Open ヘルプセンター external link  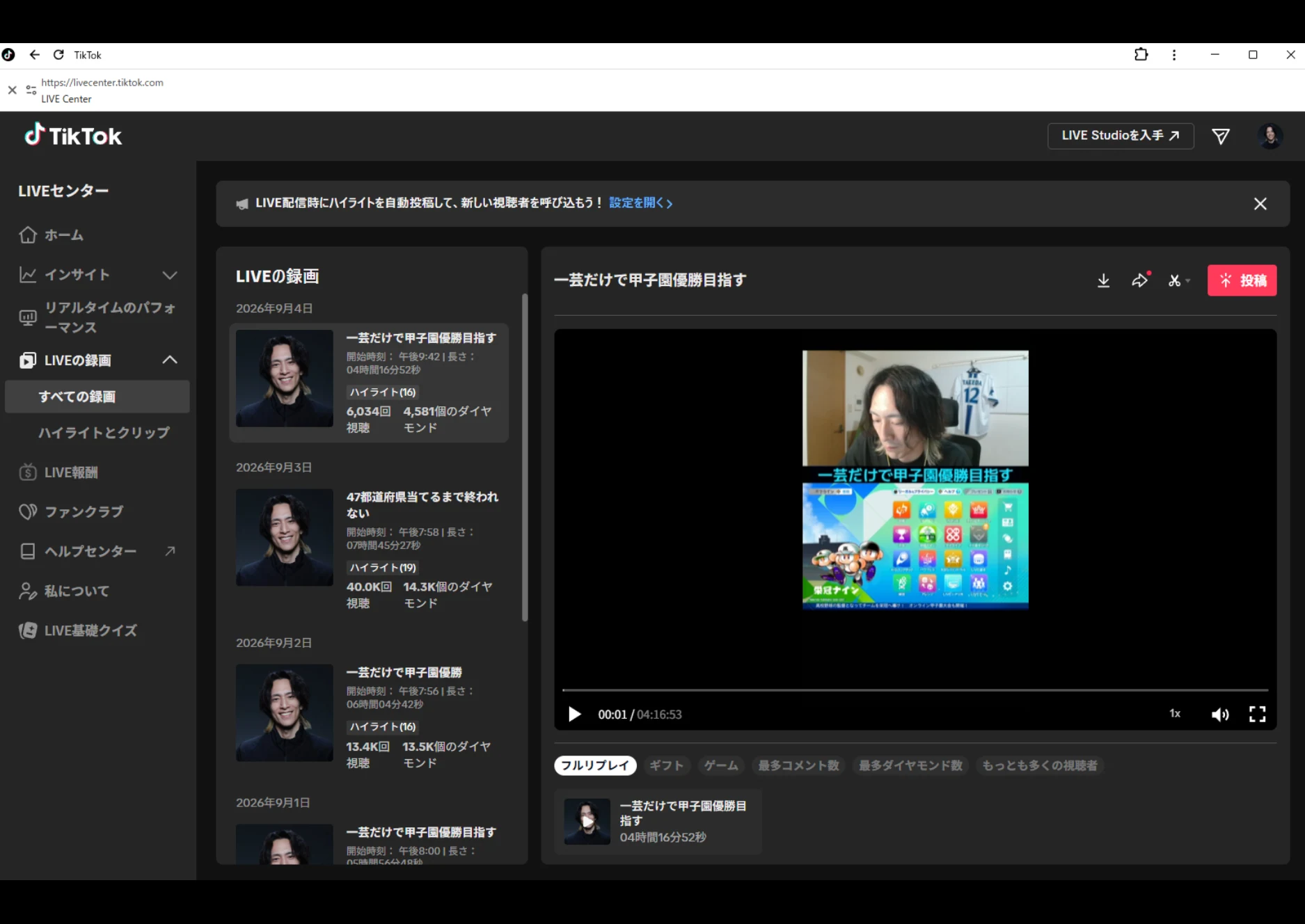[x=97, y=551]
